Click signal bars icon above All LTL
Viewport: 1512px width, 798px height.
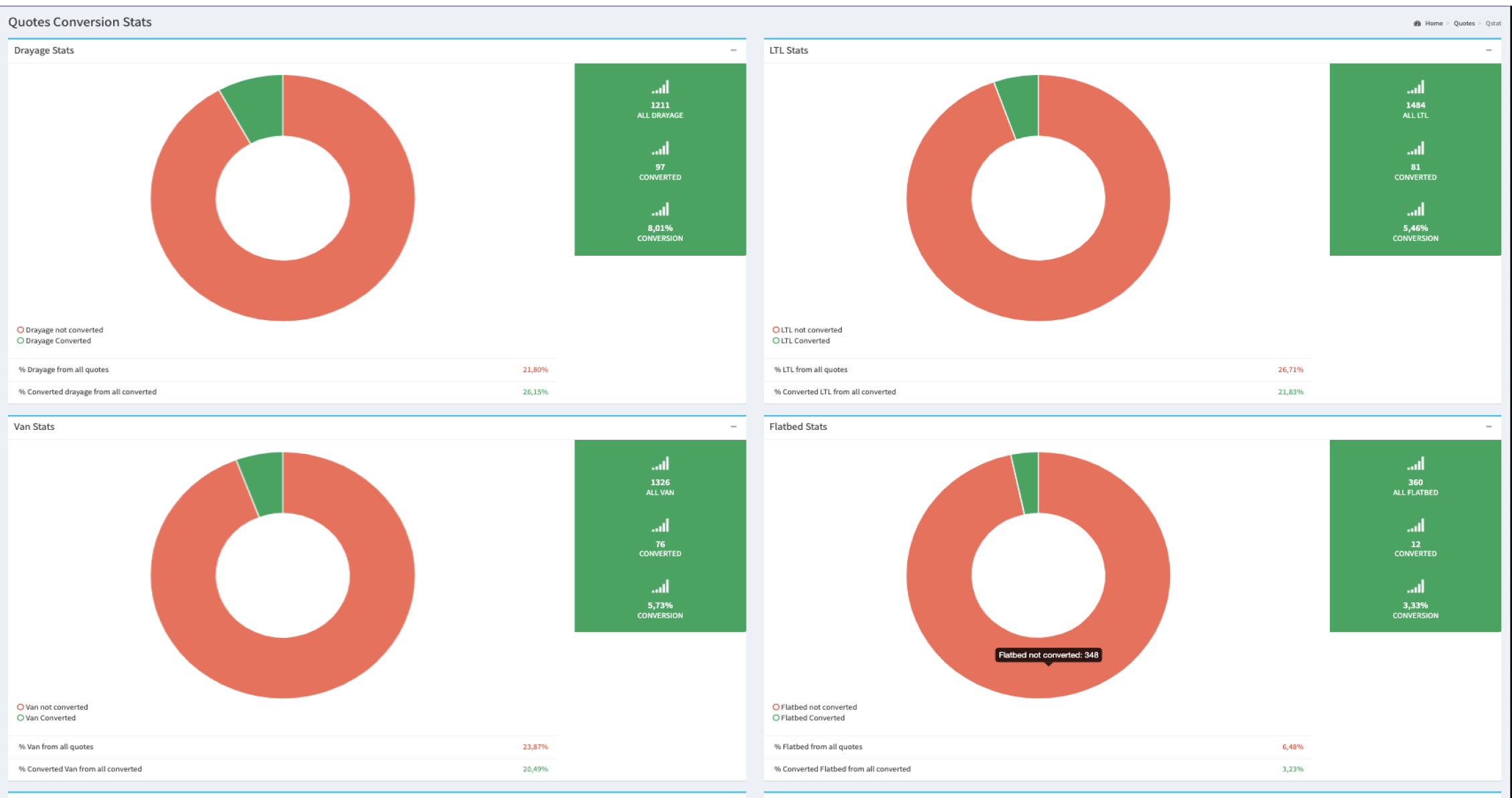click(1415, 88)
